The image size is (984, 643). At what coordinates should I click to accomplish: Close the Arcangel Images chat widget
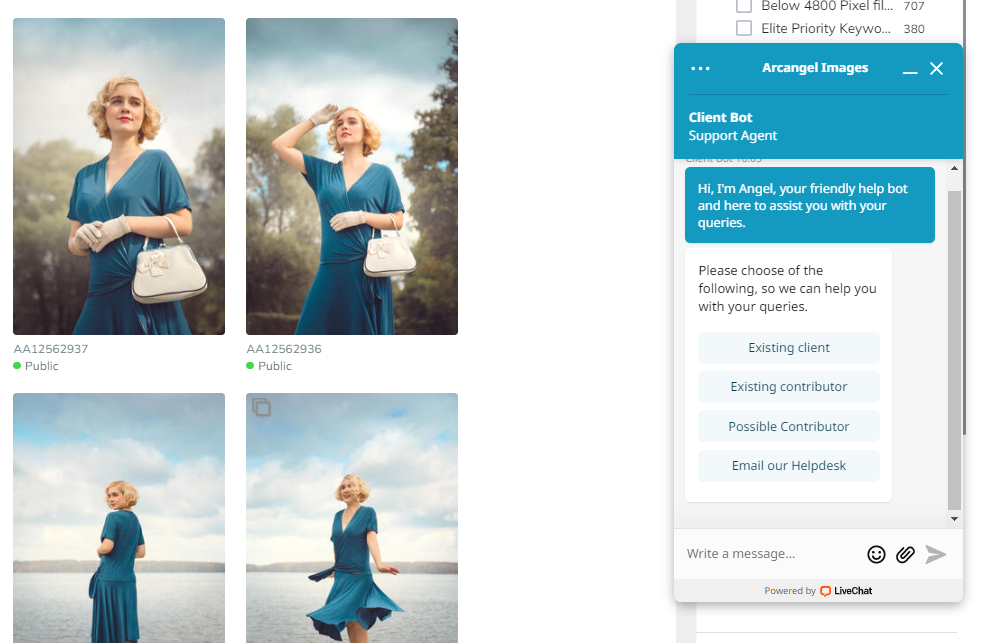click(x=936, y=68)
